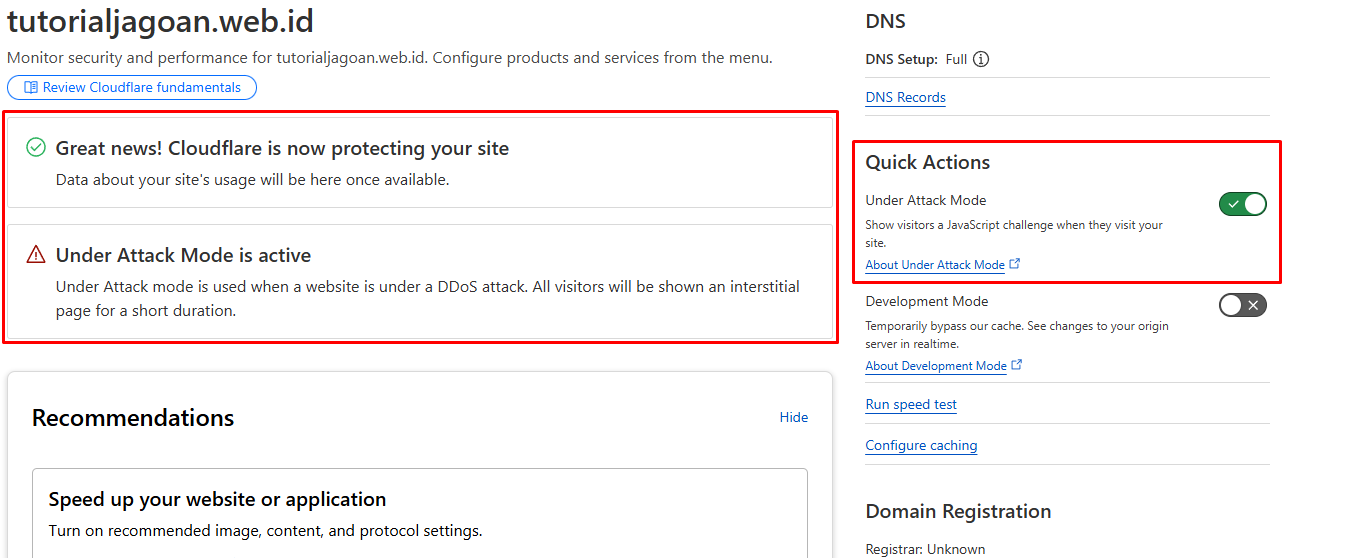Click the Run speed test link
This screenshot has height=558, width=1350.
(x=911, y=404)
